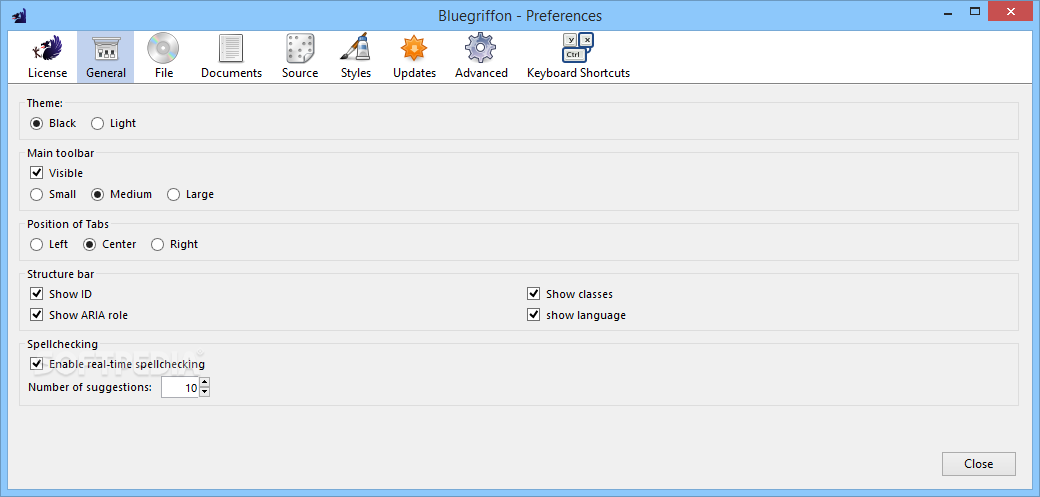Switch to the File tab label
The width and height of the screenshot is (1040, 497).
(164, 73)
